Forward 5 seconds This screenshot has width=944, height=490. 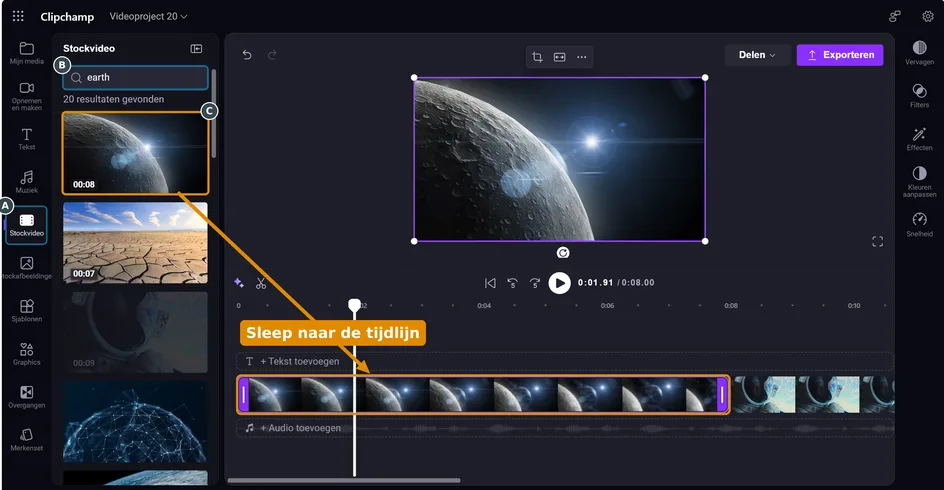pyautogui.click(x=535, y=283)
